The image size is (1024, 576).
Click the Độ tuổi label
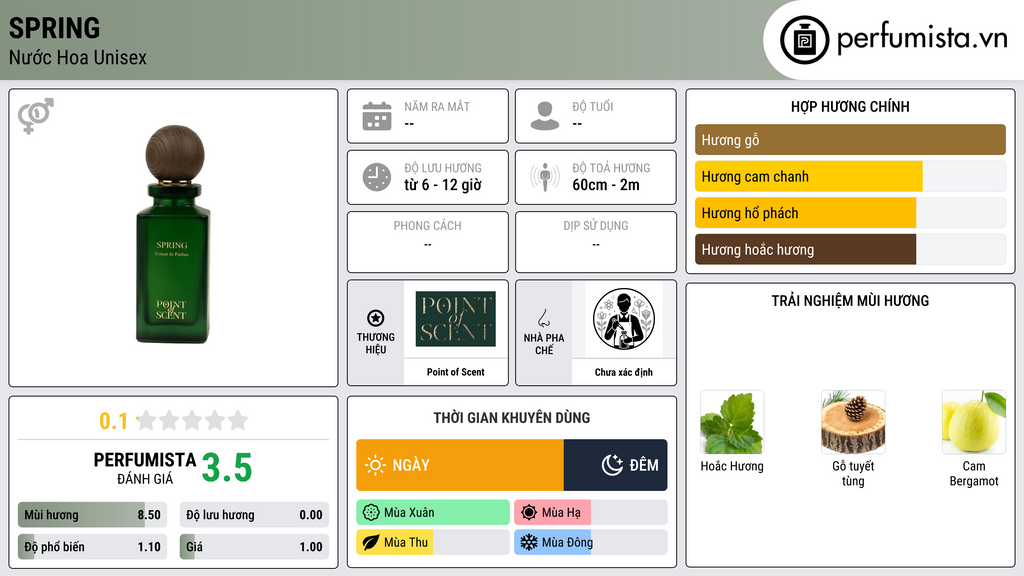coord(593,106)
